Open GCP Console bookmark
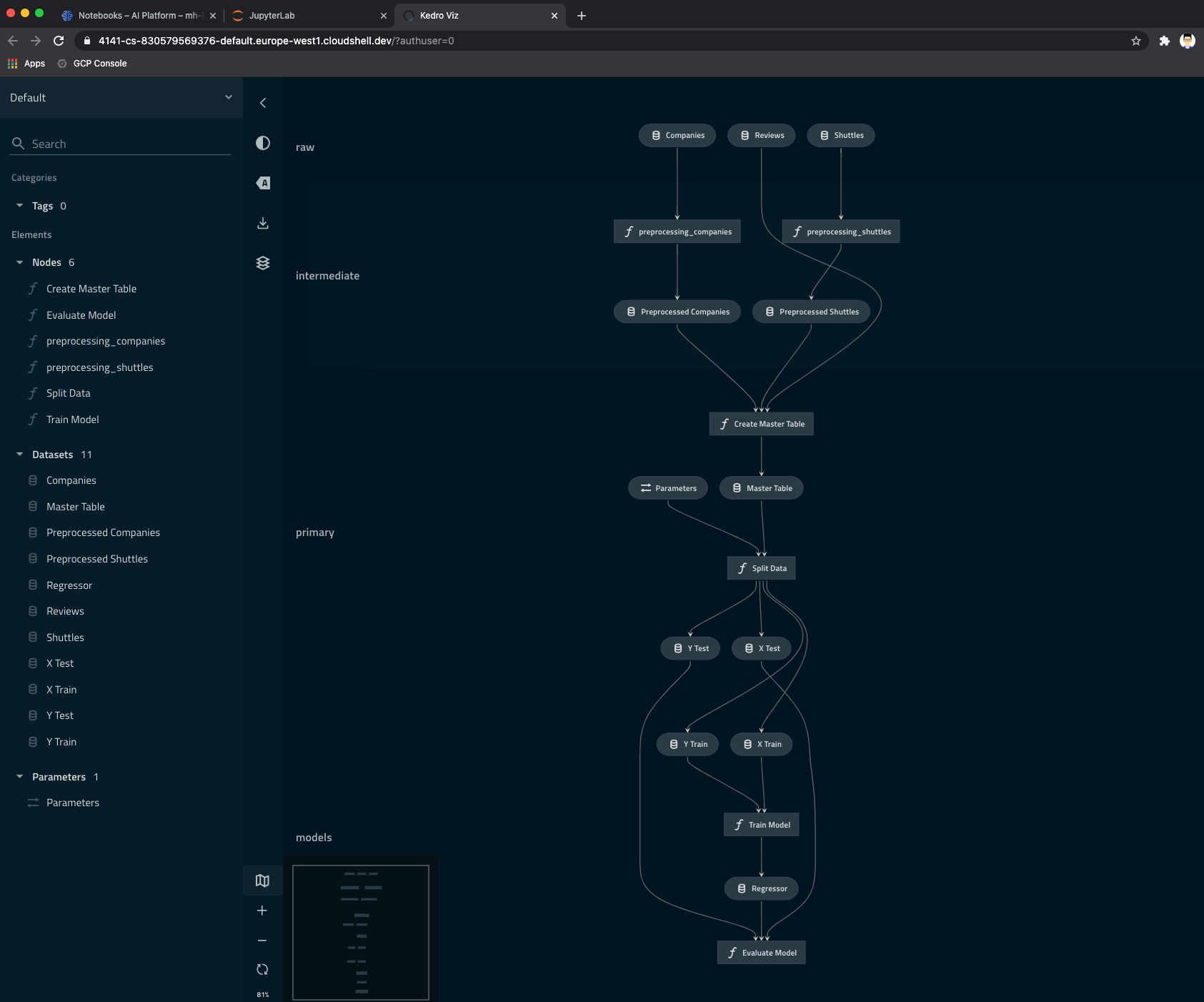 (x=99, y=64)
